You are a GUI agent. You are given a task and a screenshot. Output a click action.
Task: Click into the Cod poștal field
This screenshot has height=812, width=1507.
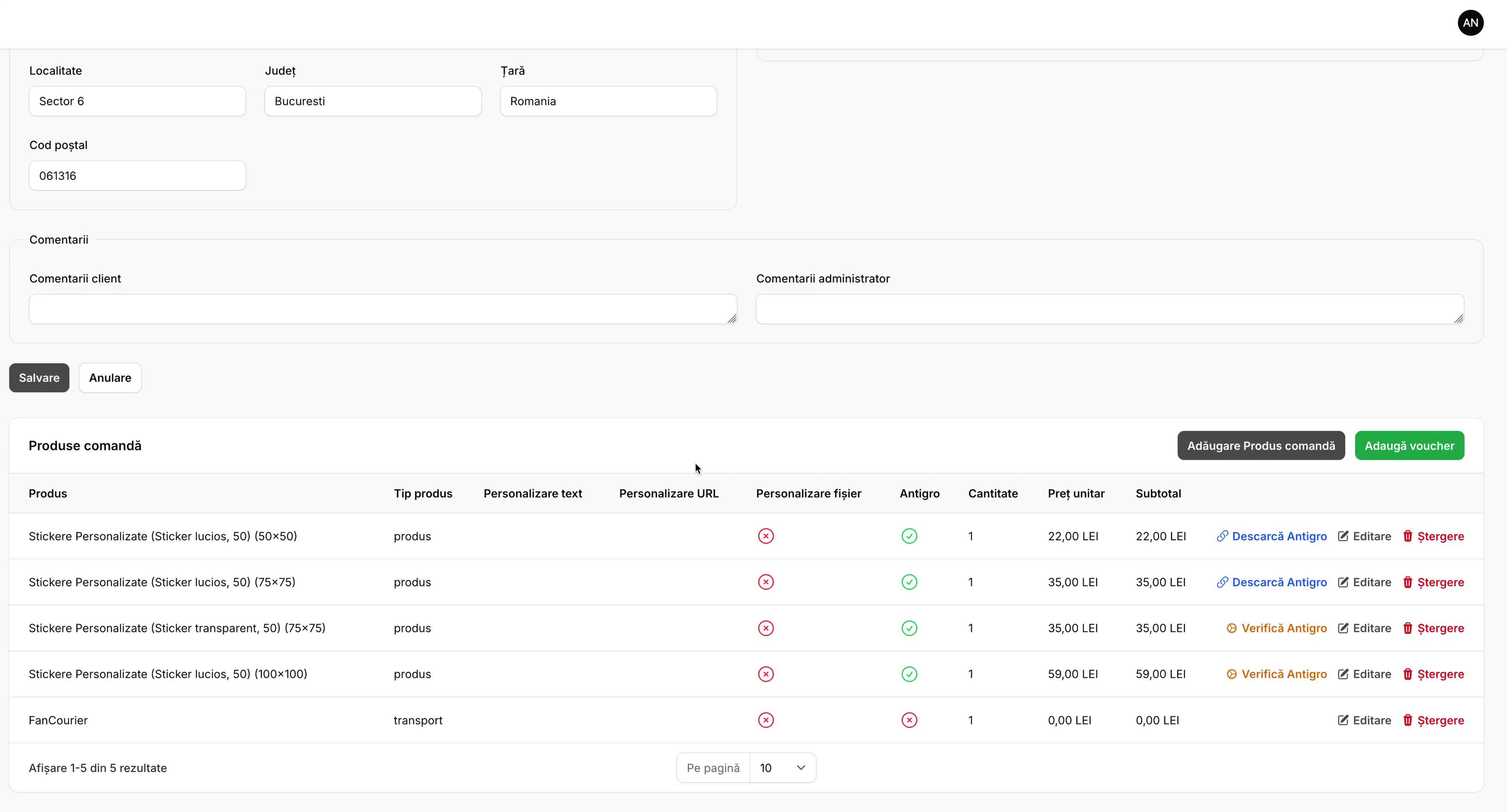click(x=137, y=175)
